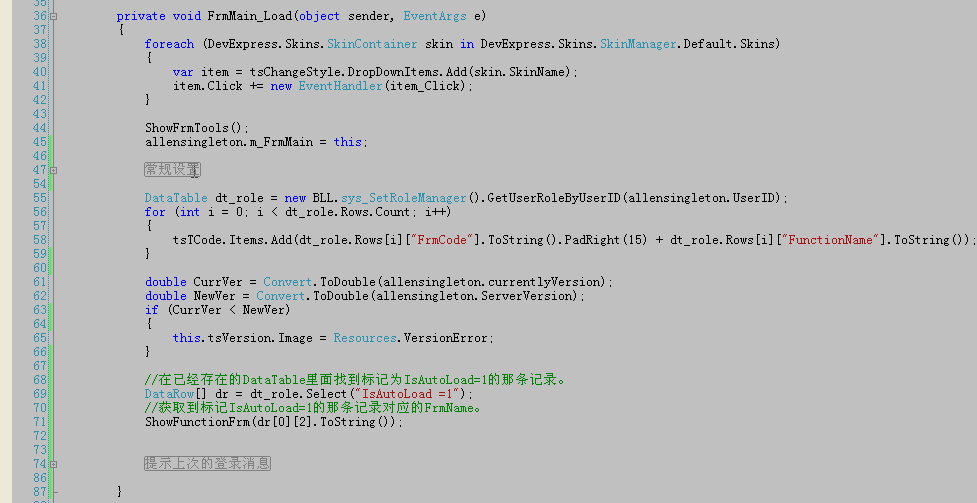Expand the collapsed region at line 74
Viewport: 977px width, 503px height.
(x=54, y=464)
